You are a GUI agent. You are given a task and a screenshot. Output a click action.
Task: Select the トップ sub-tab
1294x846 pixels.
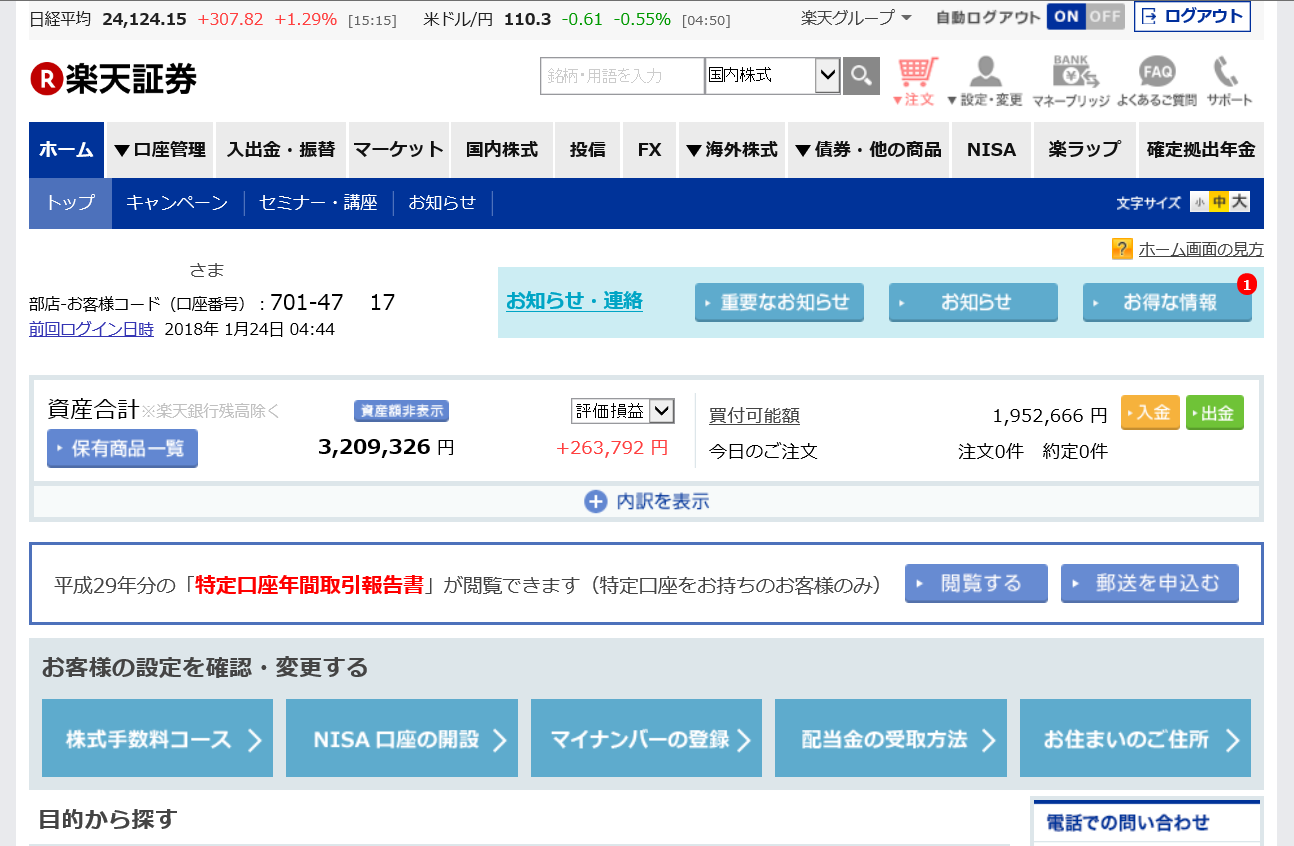(x=70, y=203)
